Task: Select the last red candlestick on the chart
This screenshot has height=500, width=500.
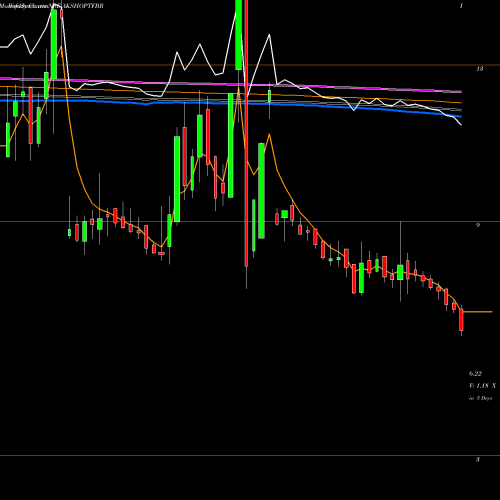Action: click(x=462, y=320)
